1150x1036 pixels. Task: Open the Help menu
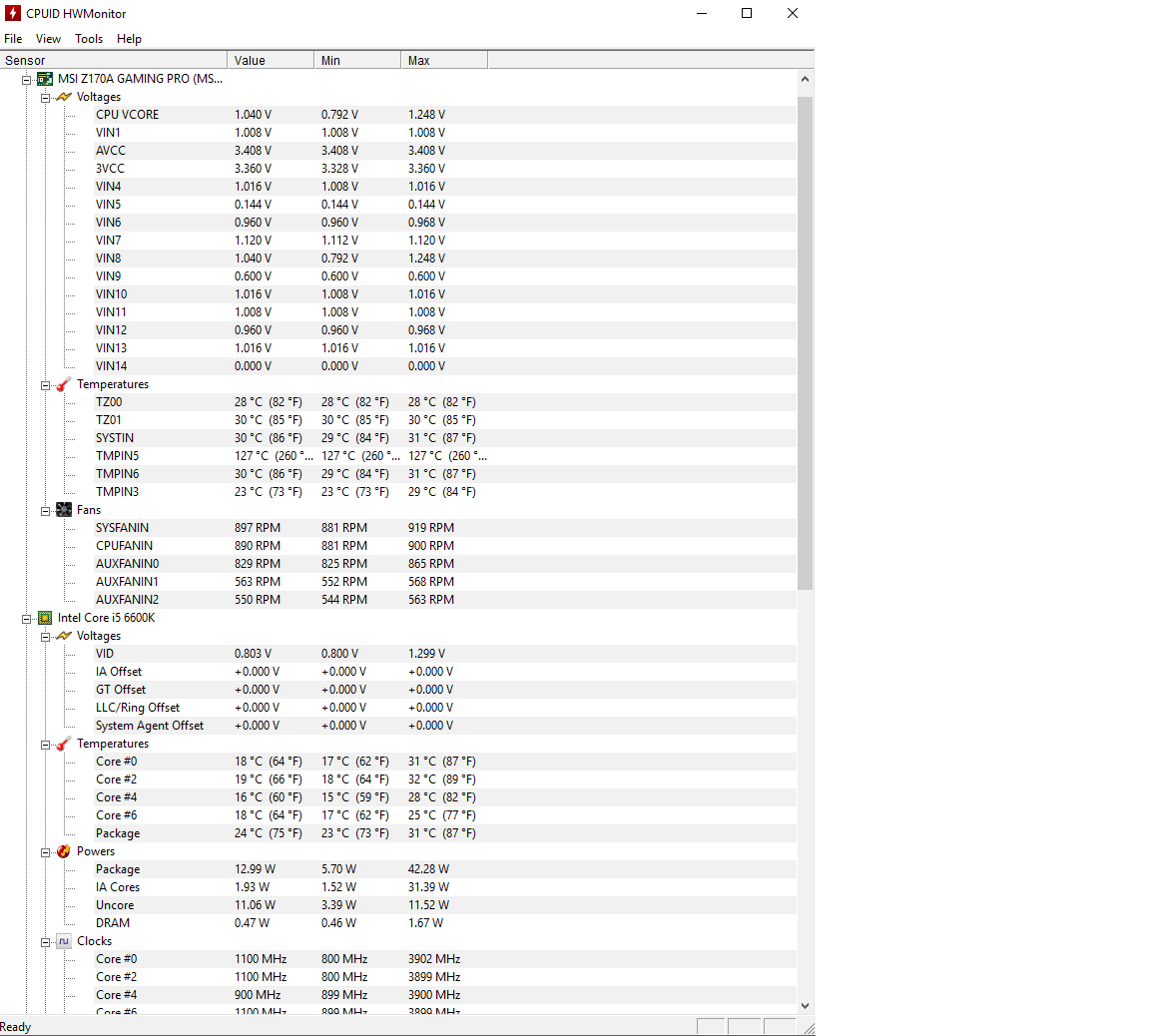coord(129,39)
